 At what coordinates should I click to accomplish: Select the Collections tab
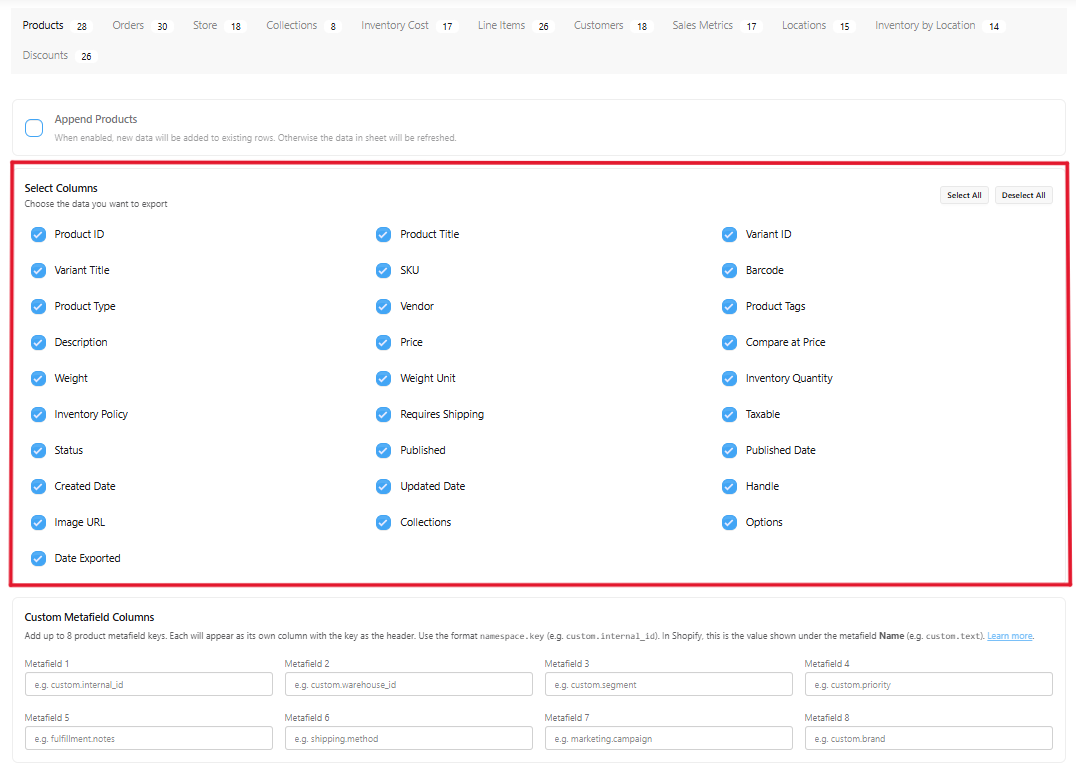303,25
